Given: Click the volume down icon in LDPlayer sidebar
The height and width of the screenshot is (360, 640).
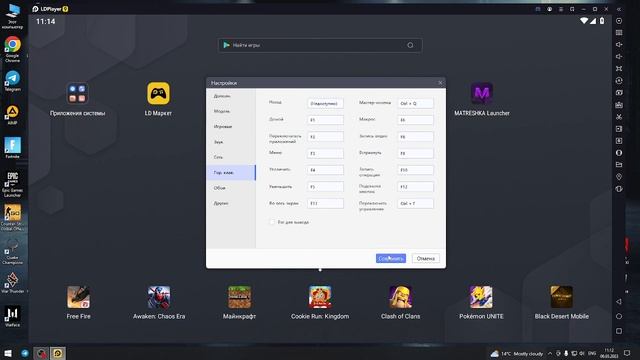Looking at the screenshot, I should [619, 56].
